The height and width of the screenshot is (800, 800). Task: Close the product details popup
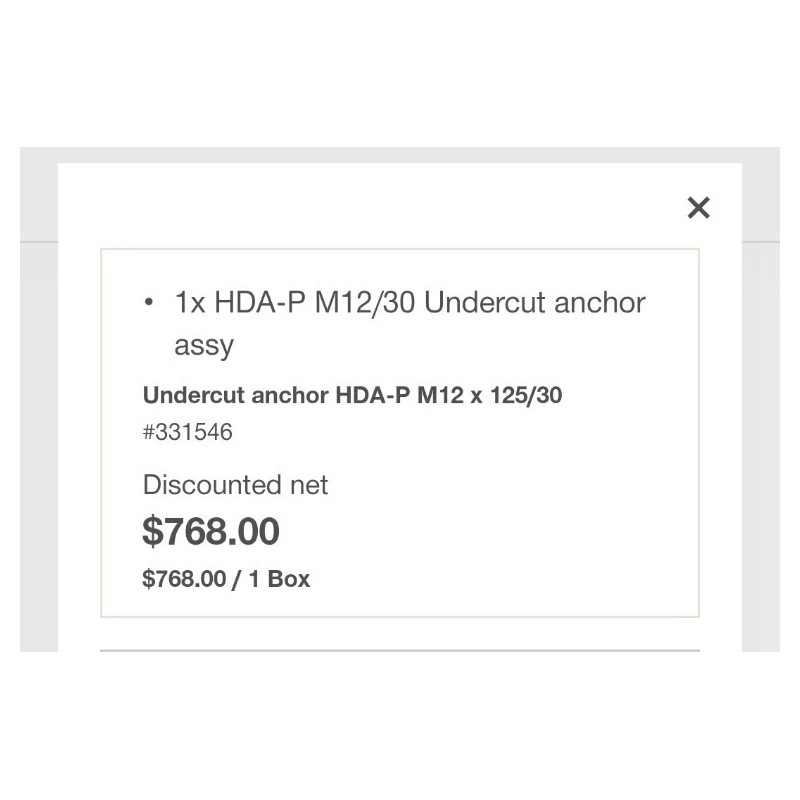pyautogui.click(x=698, y=207)
